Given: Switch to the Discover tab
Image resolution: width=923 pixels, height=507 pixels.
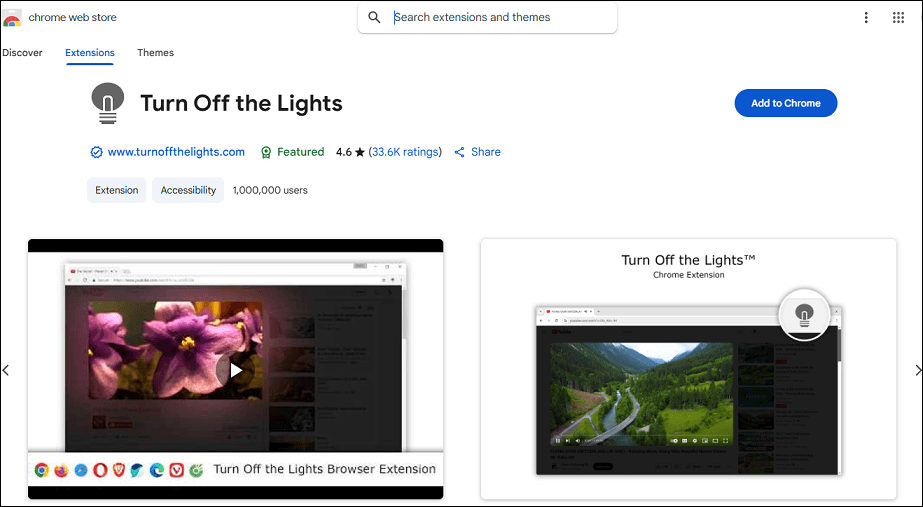Looking at the screenshot, I should (22, 52).
